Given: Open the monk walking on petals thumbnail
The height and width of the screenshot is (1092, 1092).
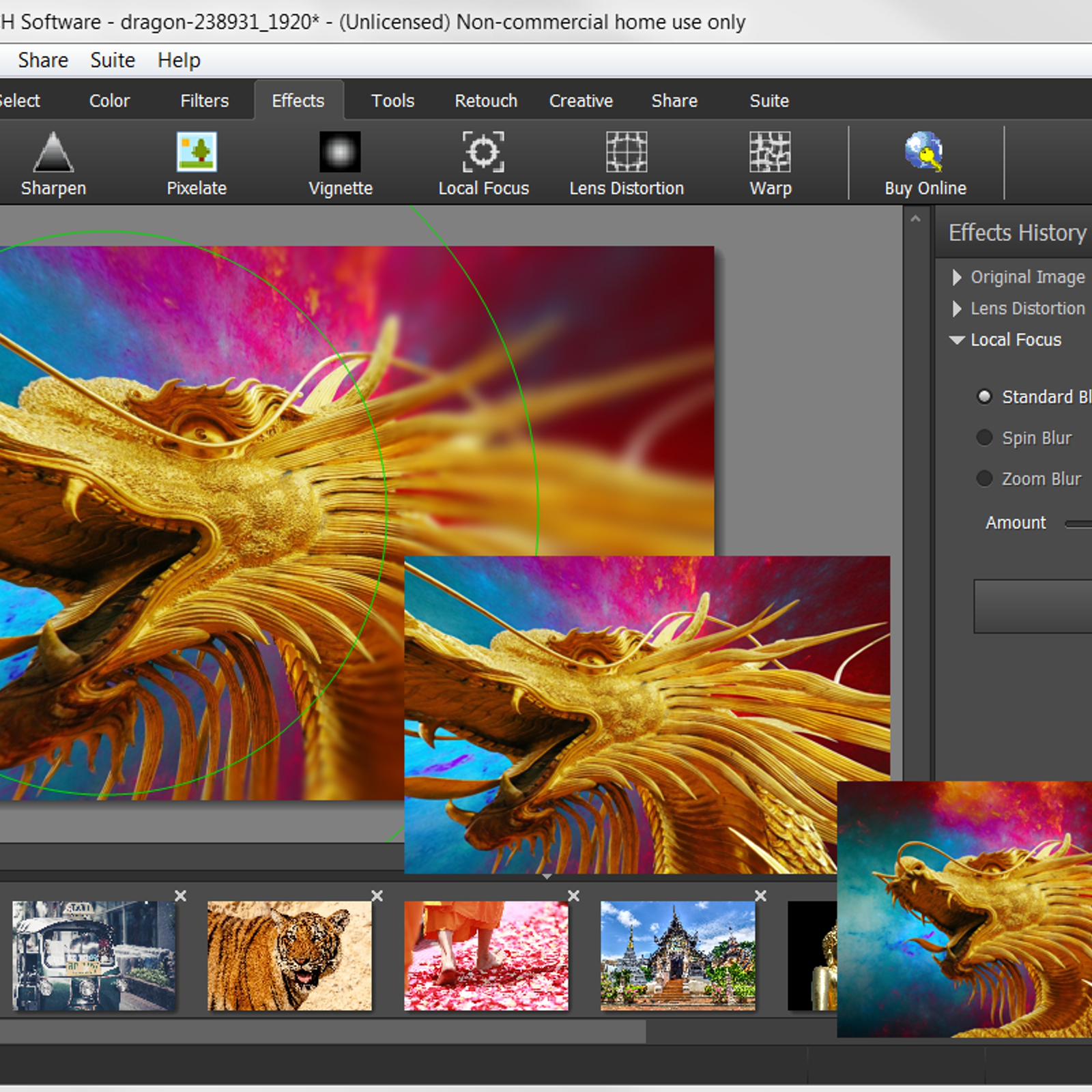Looking at the screenshot, I should tap(486, 955).
